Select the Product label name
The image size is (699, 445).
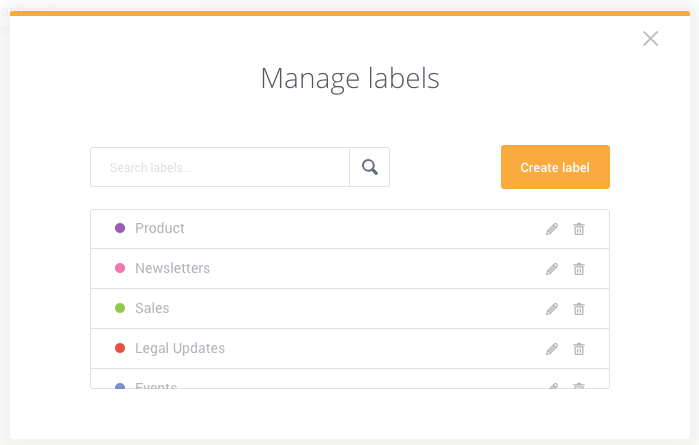160,228
